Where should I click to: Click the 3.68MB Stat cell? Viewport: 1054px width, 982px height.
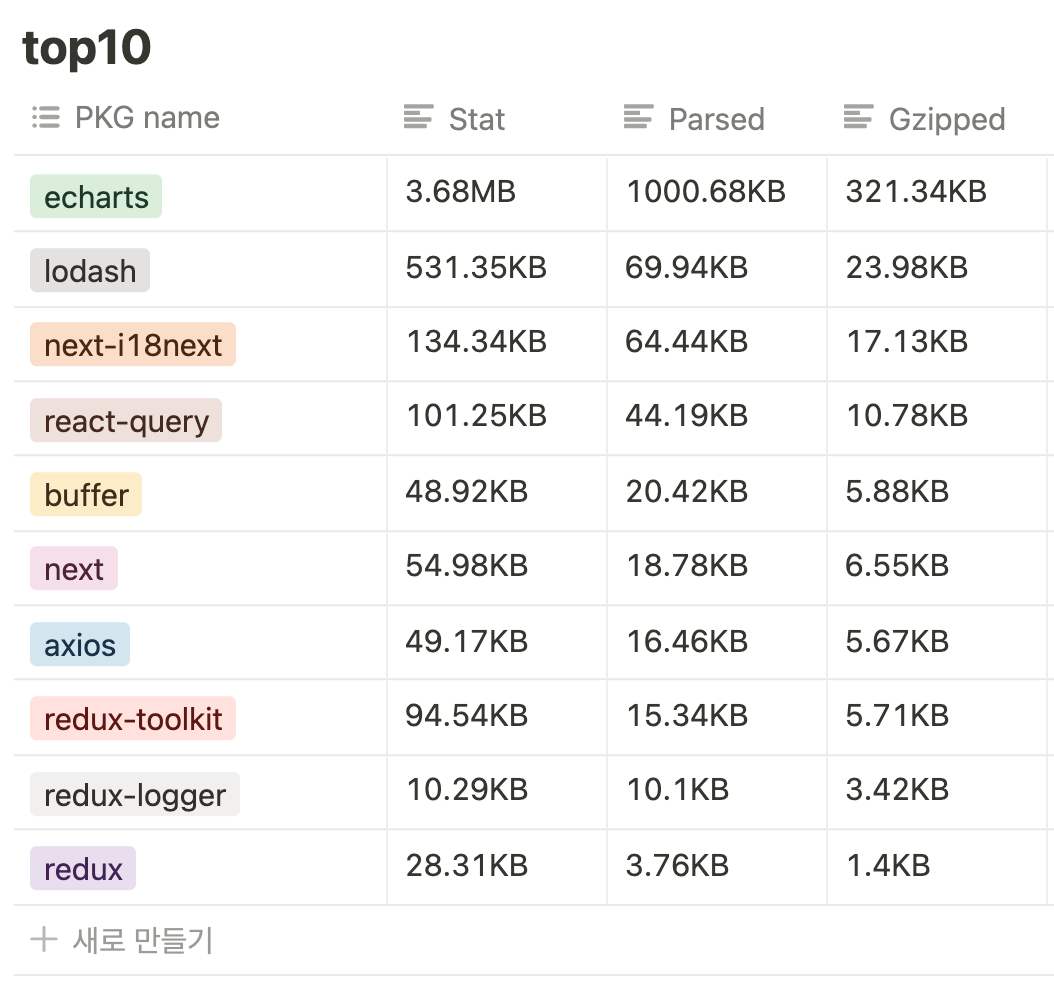[x=497, y=194]
